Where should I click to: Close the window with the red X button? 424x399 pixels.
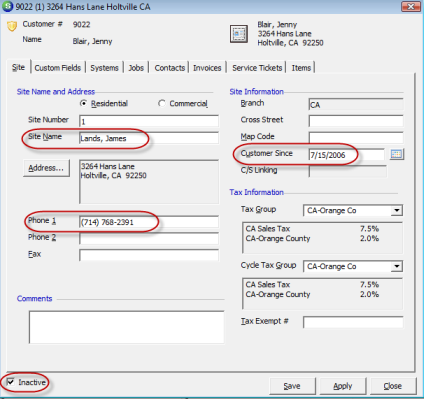click(x=411, y=7)
